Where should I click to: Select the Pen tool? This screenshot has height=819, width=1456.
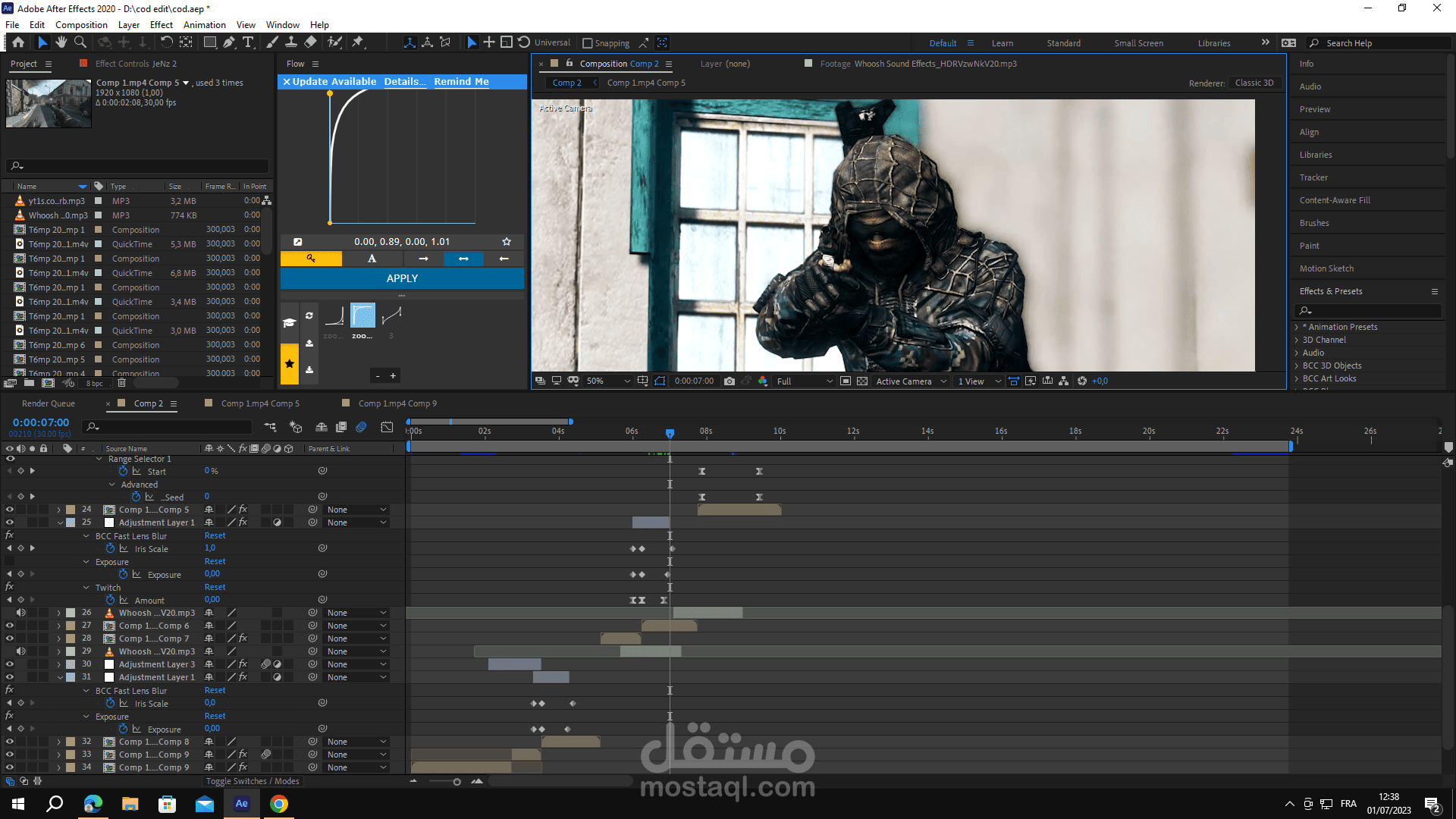click(229, 42)
